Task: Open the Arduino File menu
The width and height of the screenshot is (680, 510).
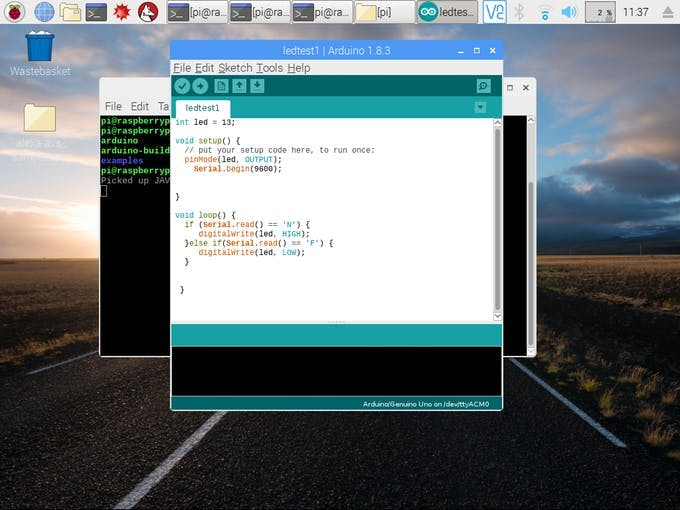Action: coord(182,68)
